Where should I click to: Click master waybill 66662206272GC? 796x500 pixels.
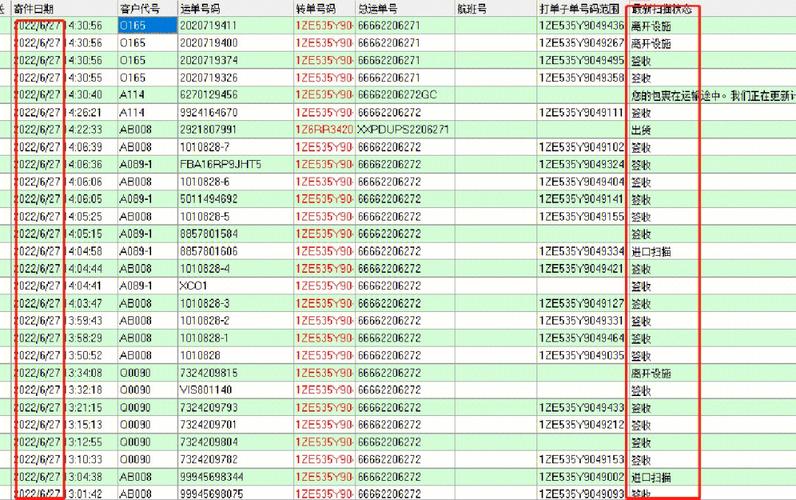pyautogui.click(x=397, y=95)
